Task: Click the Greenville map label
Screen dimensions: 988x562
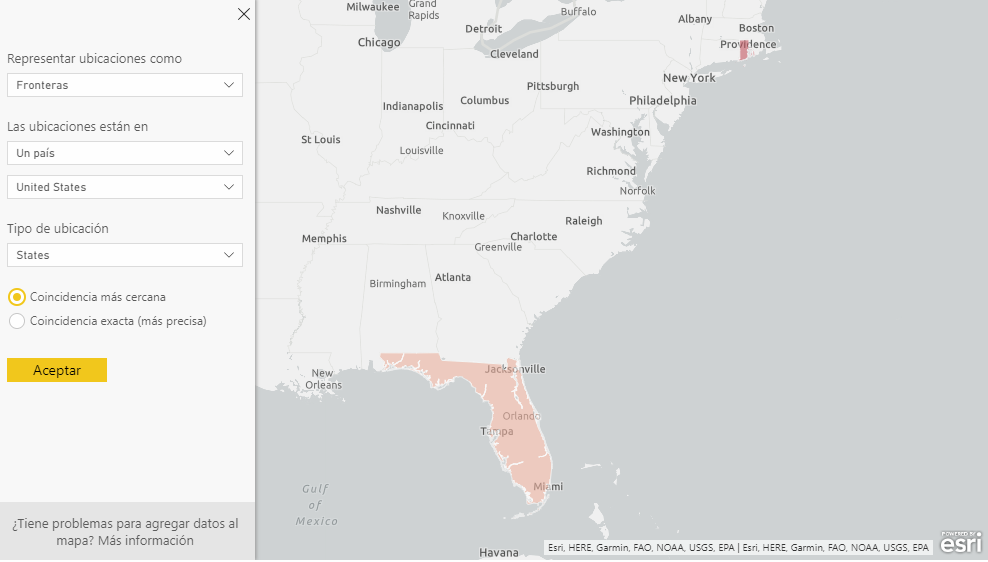Action: tap(498, 247)
